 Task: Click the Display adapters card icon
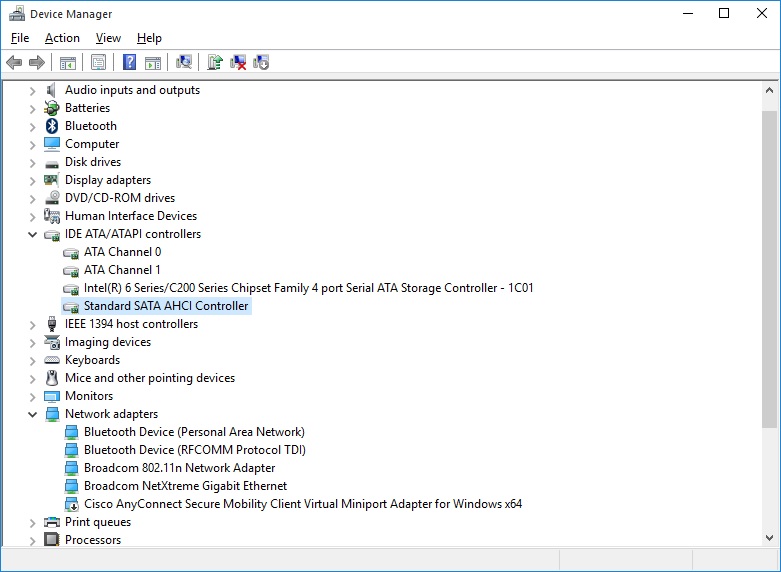pos(51,180)
